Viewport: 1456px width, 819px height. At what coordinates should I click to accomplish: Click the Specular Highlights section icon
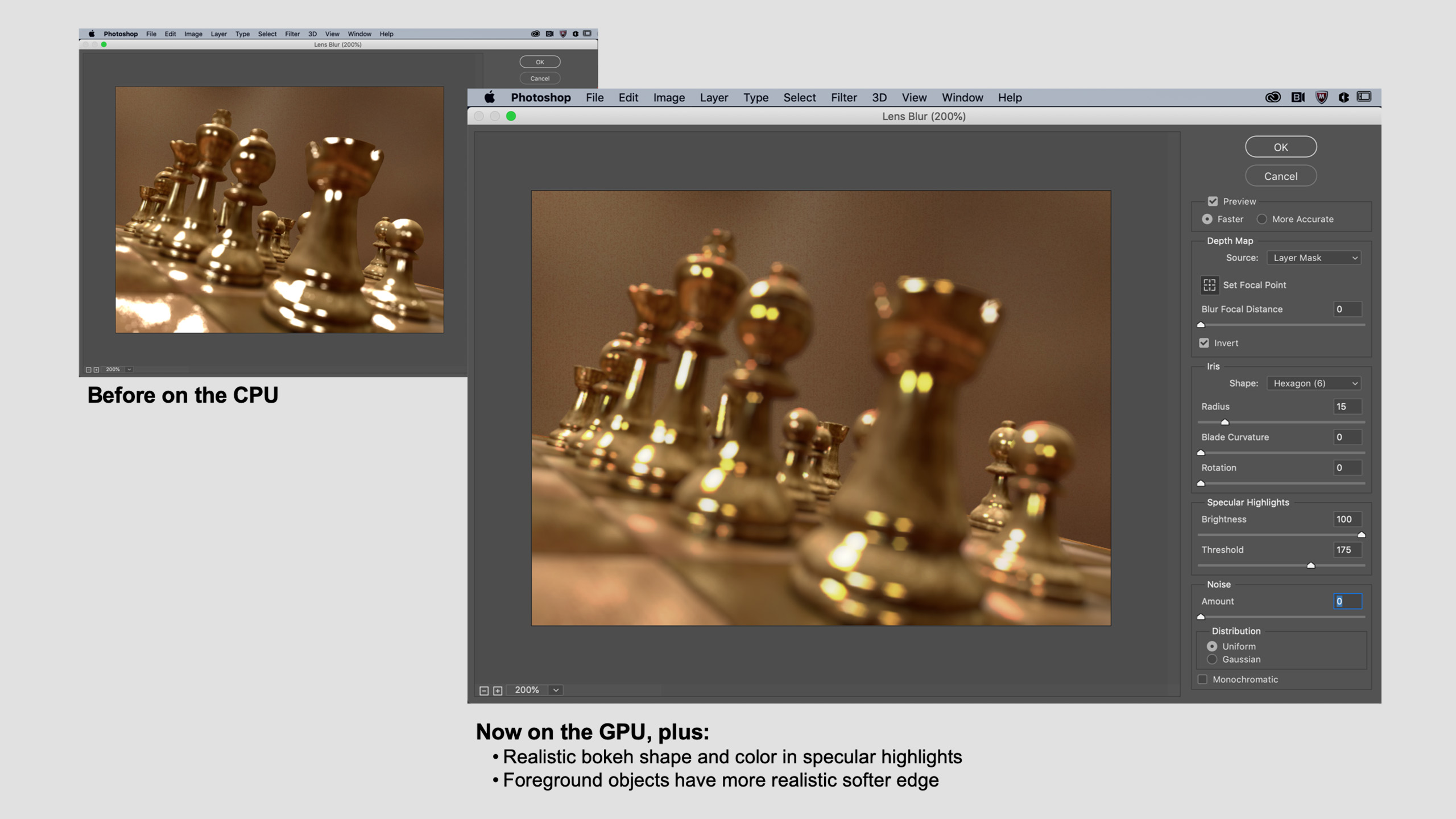coord(1247,501)
